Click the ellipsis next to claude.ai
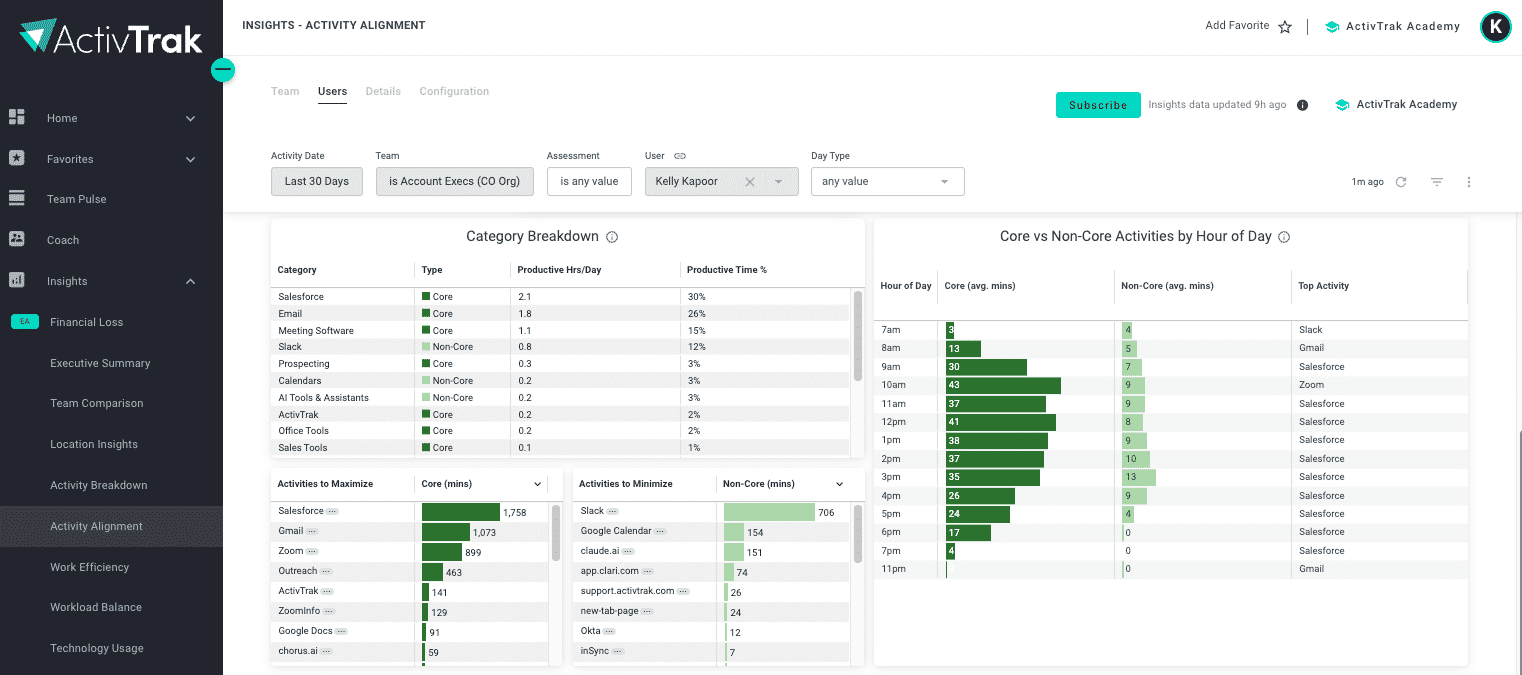This screenshot has height=675, width=1522. (628, 551)
